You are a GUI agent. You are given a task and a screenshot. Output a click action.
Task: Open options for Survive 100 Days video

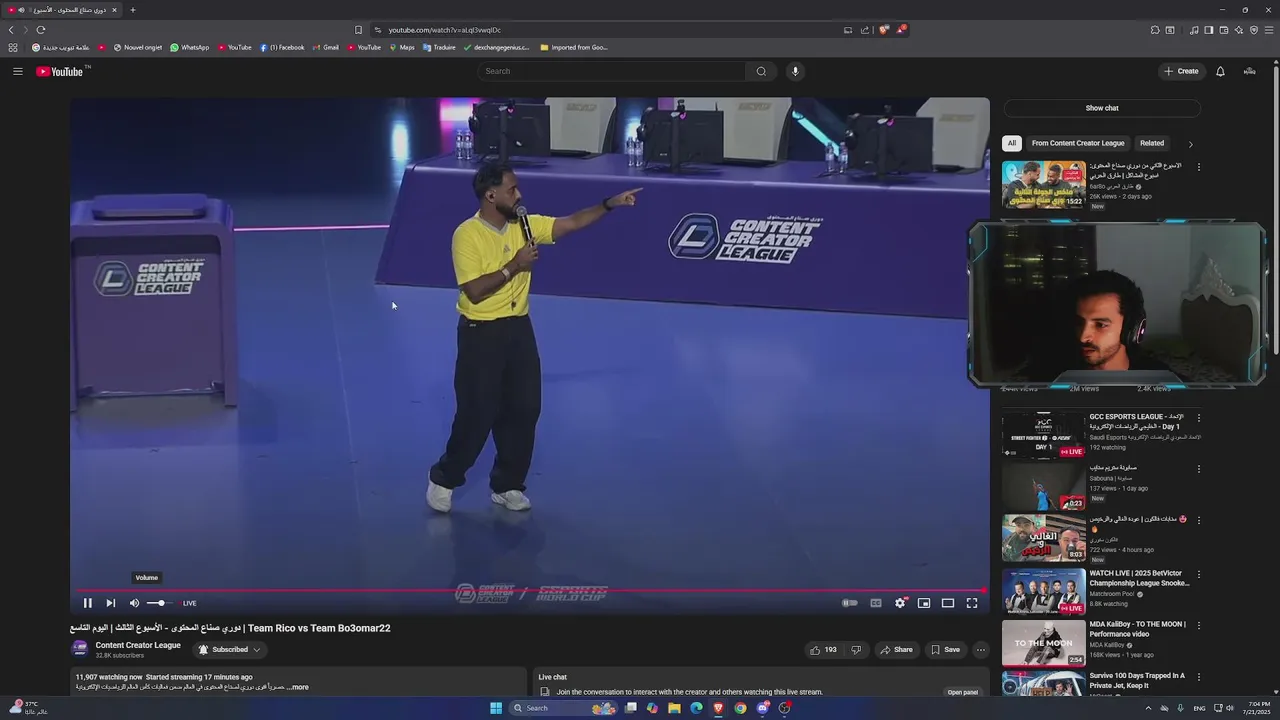1198,677
